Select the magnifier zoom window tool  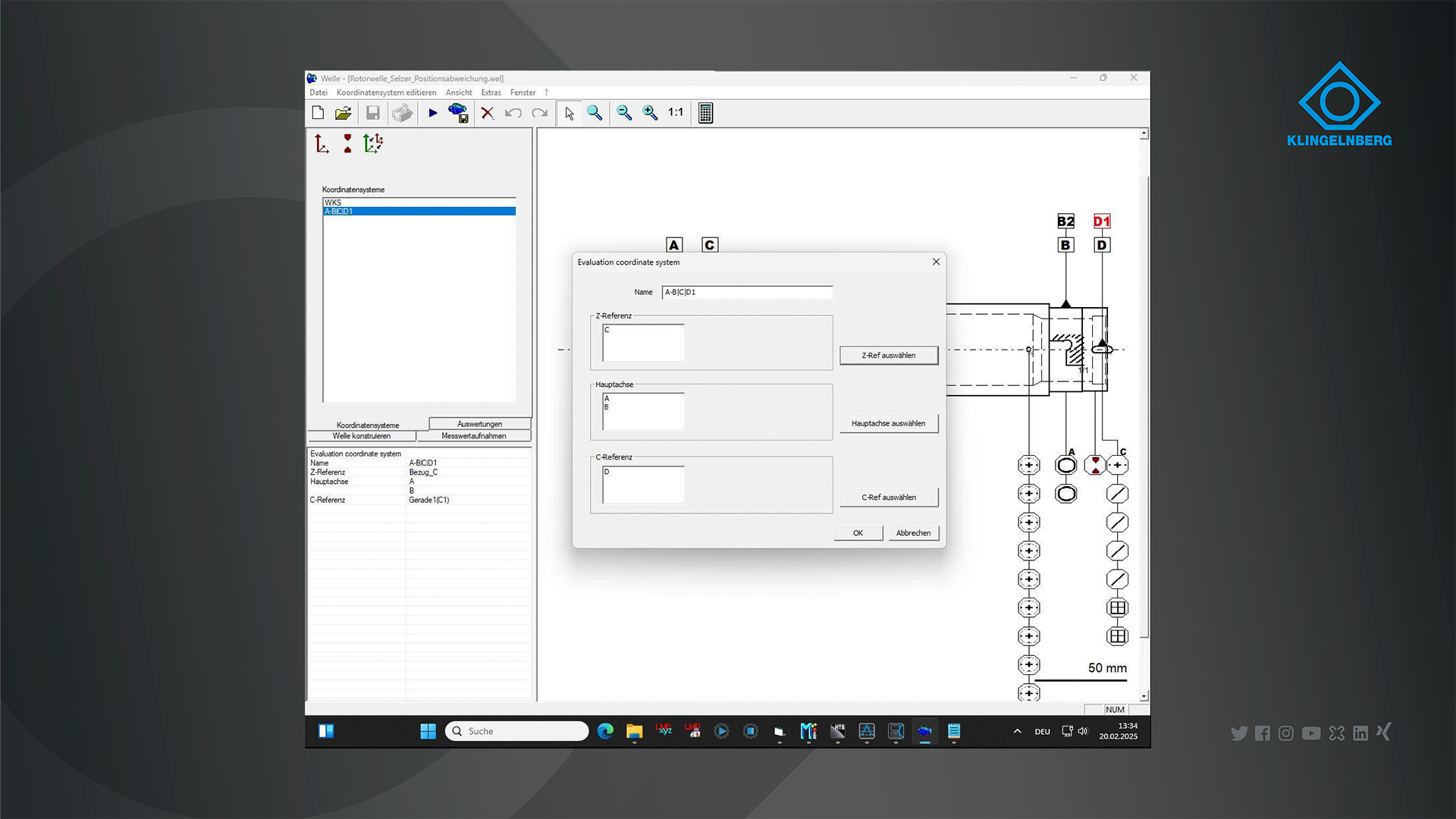pyautogui.click(x=595, y=113)
